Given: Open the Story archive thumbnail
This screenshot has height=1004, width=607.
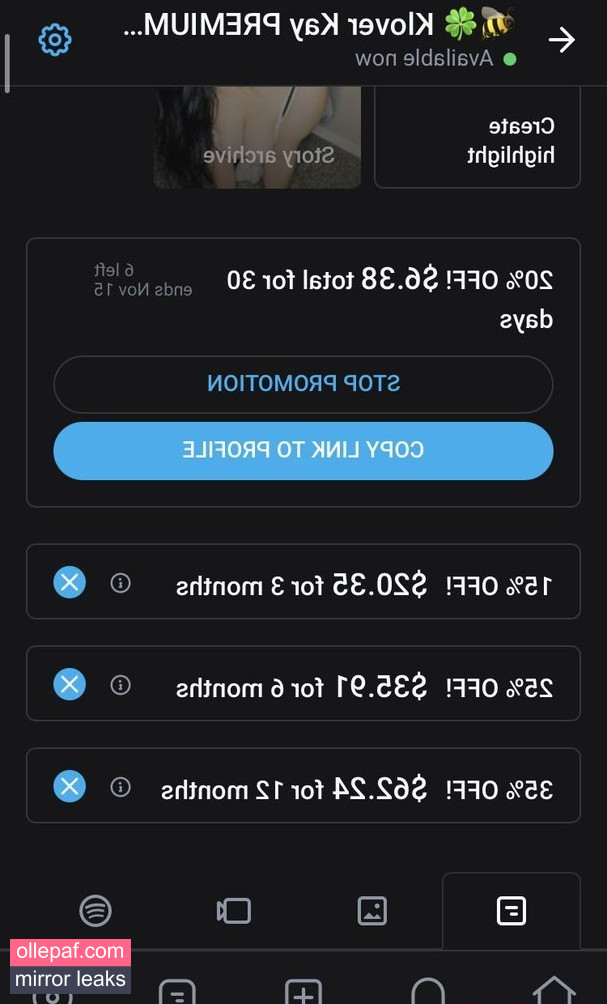Looking at the screenshot, I should point(257,137).
